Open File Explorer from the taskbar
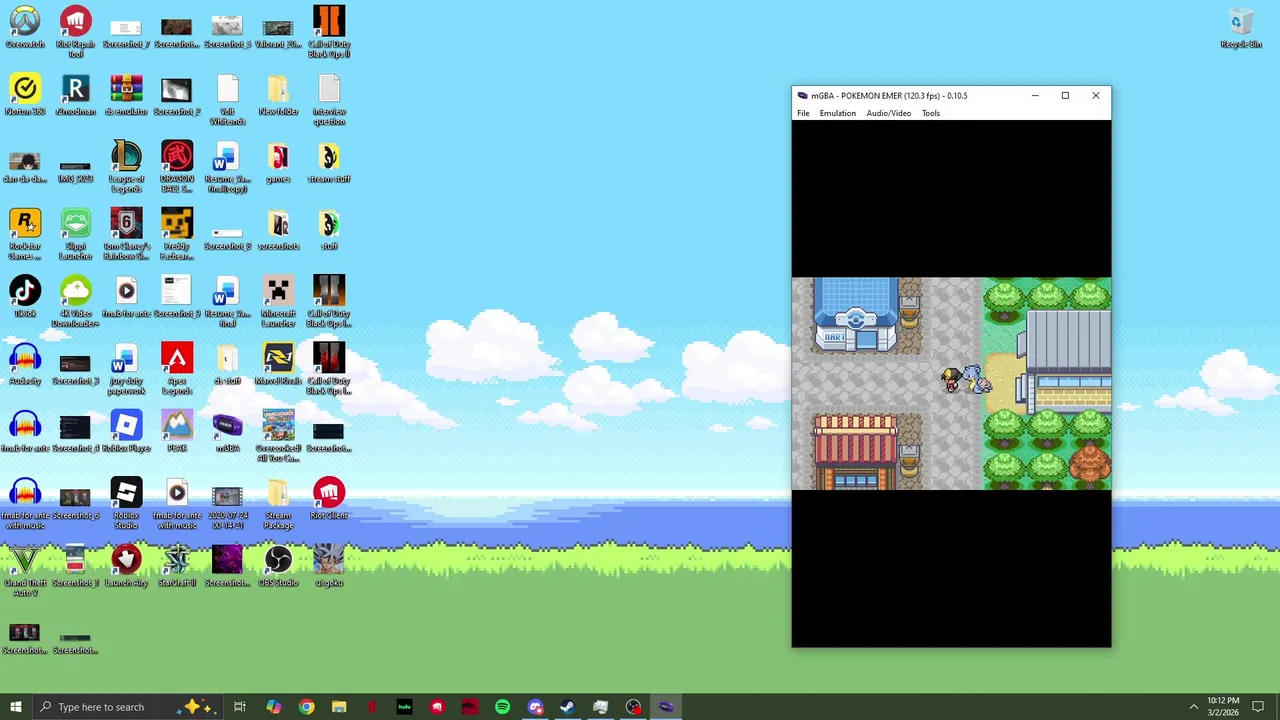The height and width of the screenshot is (720, 1280). tap(339, 707)
